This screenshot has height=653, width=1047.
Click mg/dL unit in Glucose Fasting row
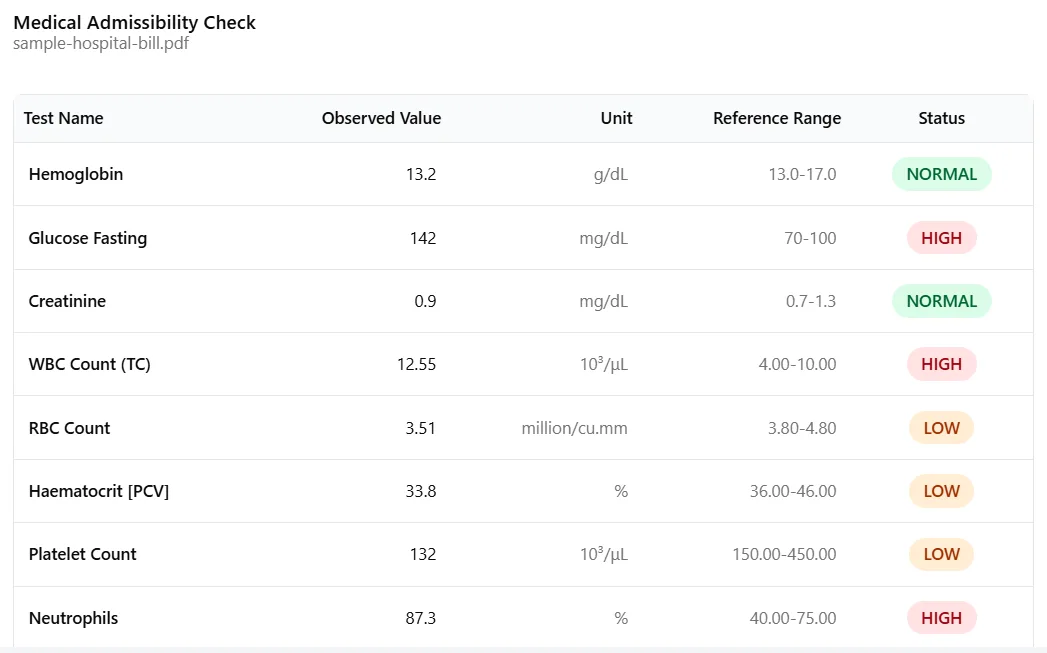point(604,238)
